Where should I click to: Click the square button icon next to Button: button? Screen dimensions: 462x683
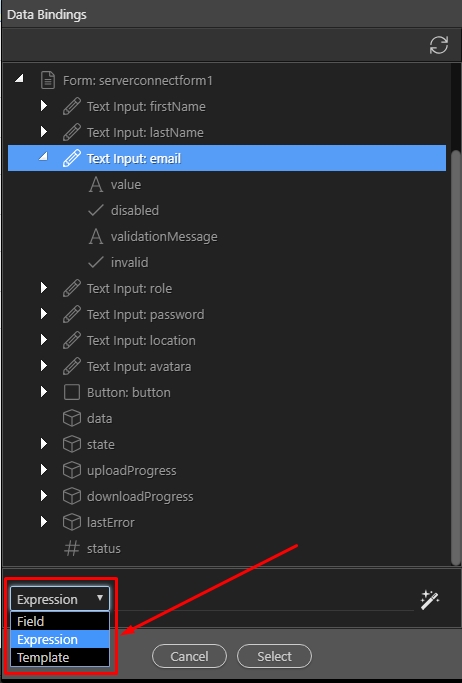(72, 392)
